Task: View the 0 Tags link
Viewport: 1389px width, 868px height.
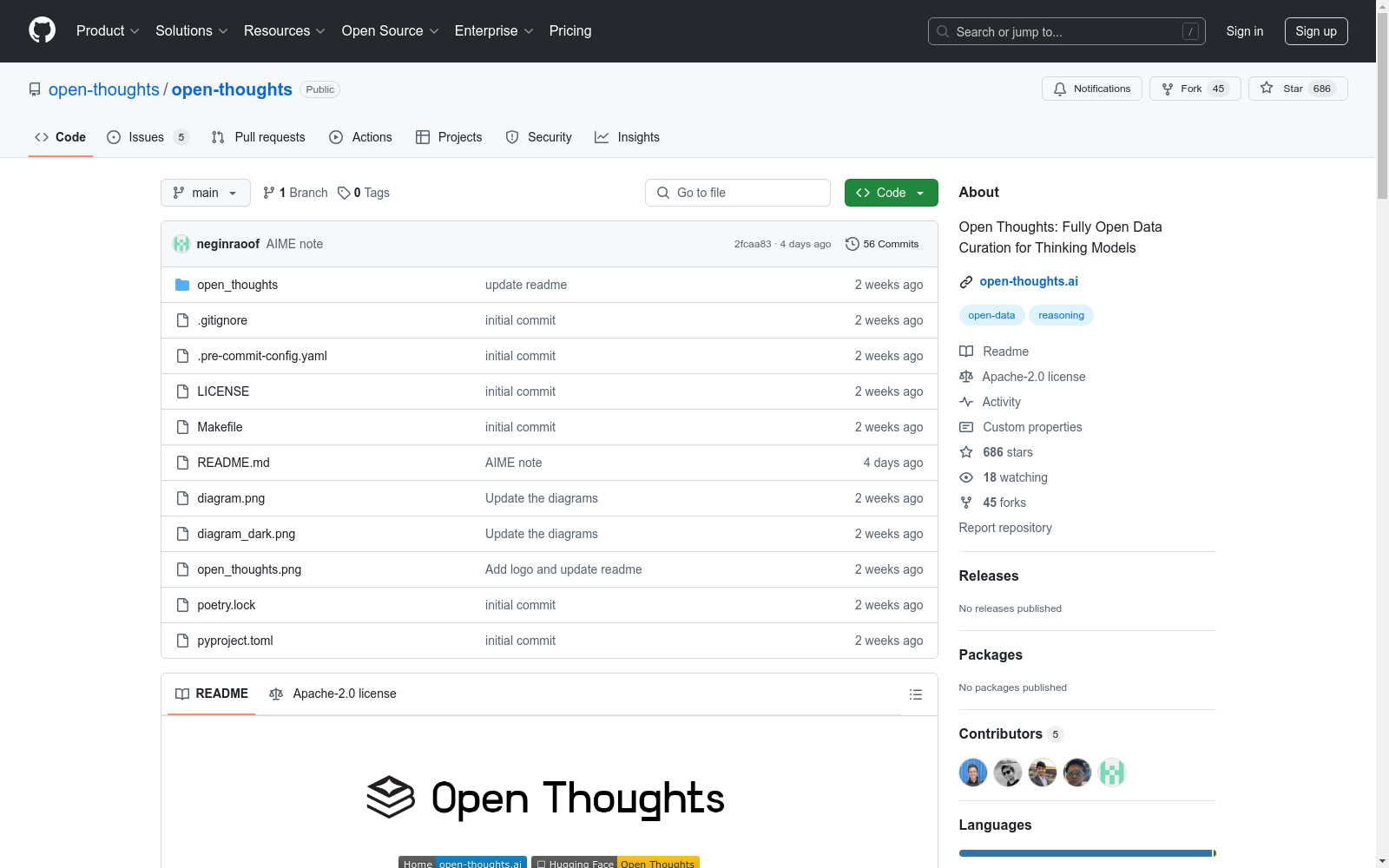Action: coord(364,193)
